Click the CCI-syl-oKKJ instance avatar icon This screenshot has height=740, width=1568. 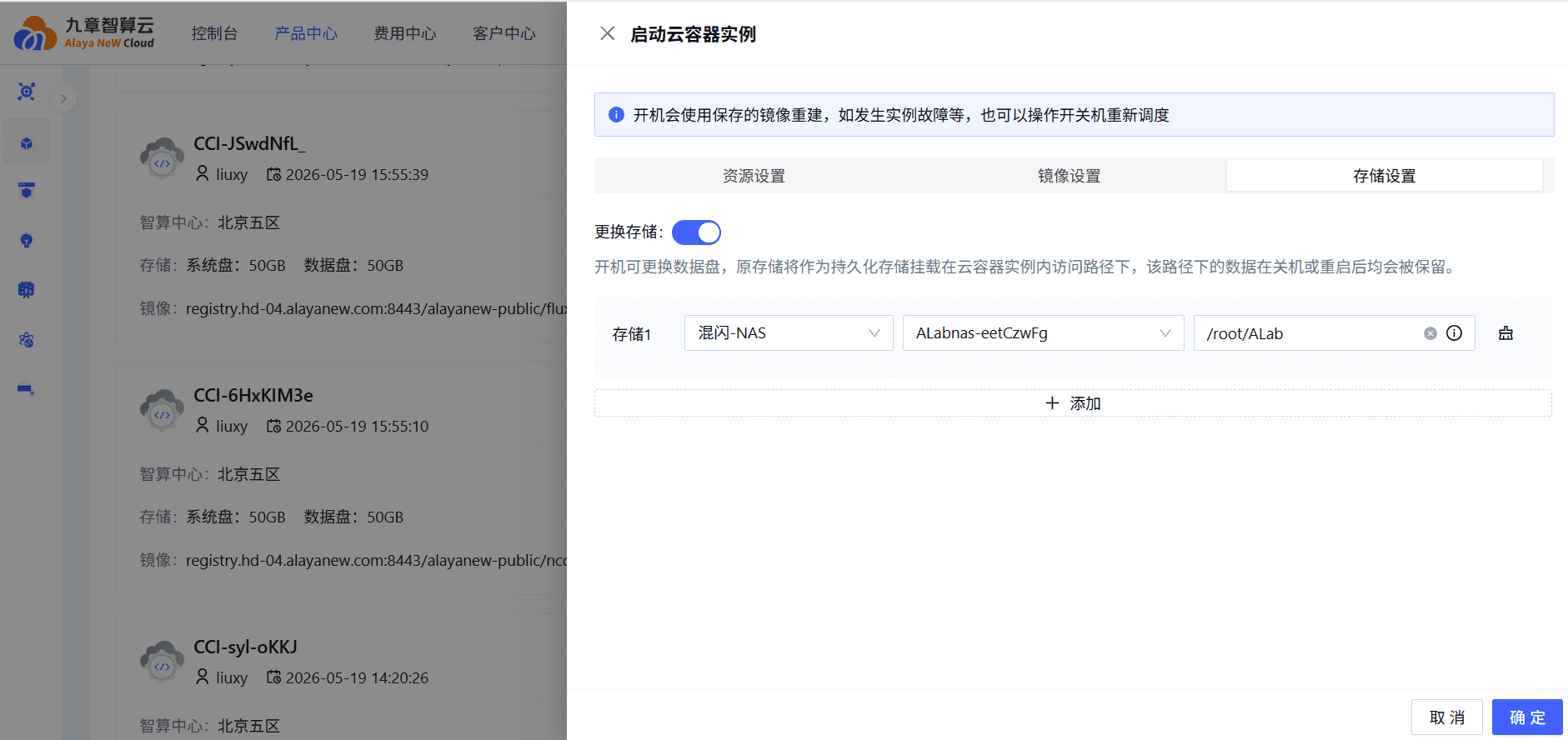[x=162, y=662]
